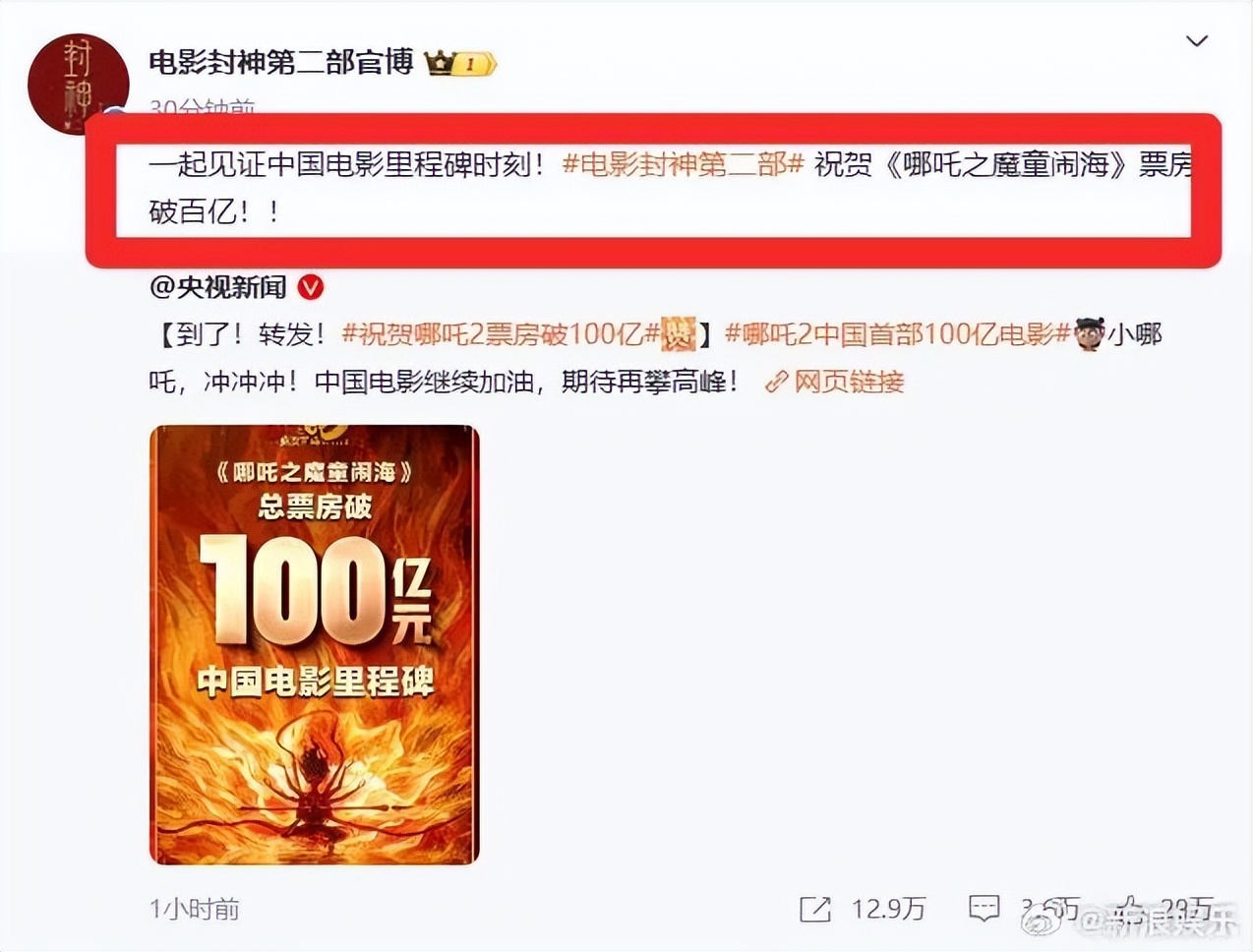Click the 1小时前 timestamp

[x=195, y=909]
